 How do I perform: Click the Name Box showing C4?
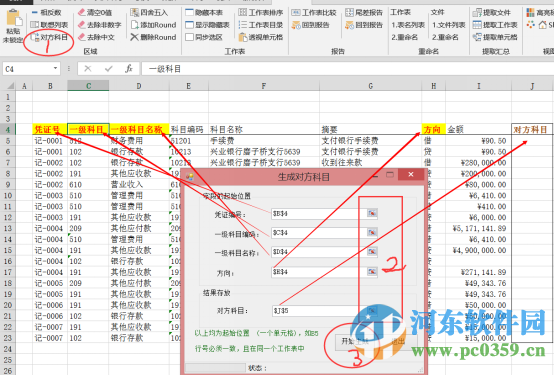click(x=28, y=69)
